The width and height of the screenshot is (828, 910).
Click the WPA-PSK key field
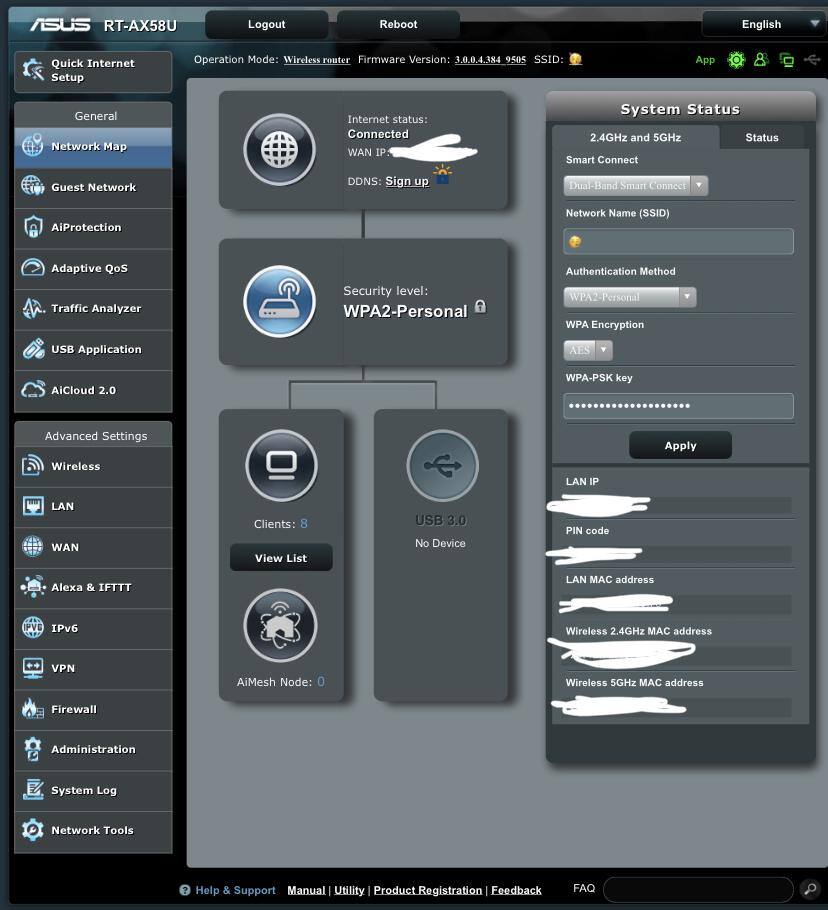point(678,406)
